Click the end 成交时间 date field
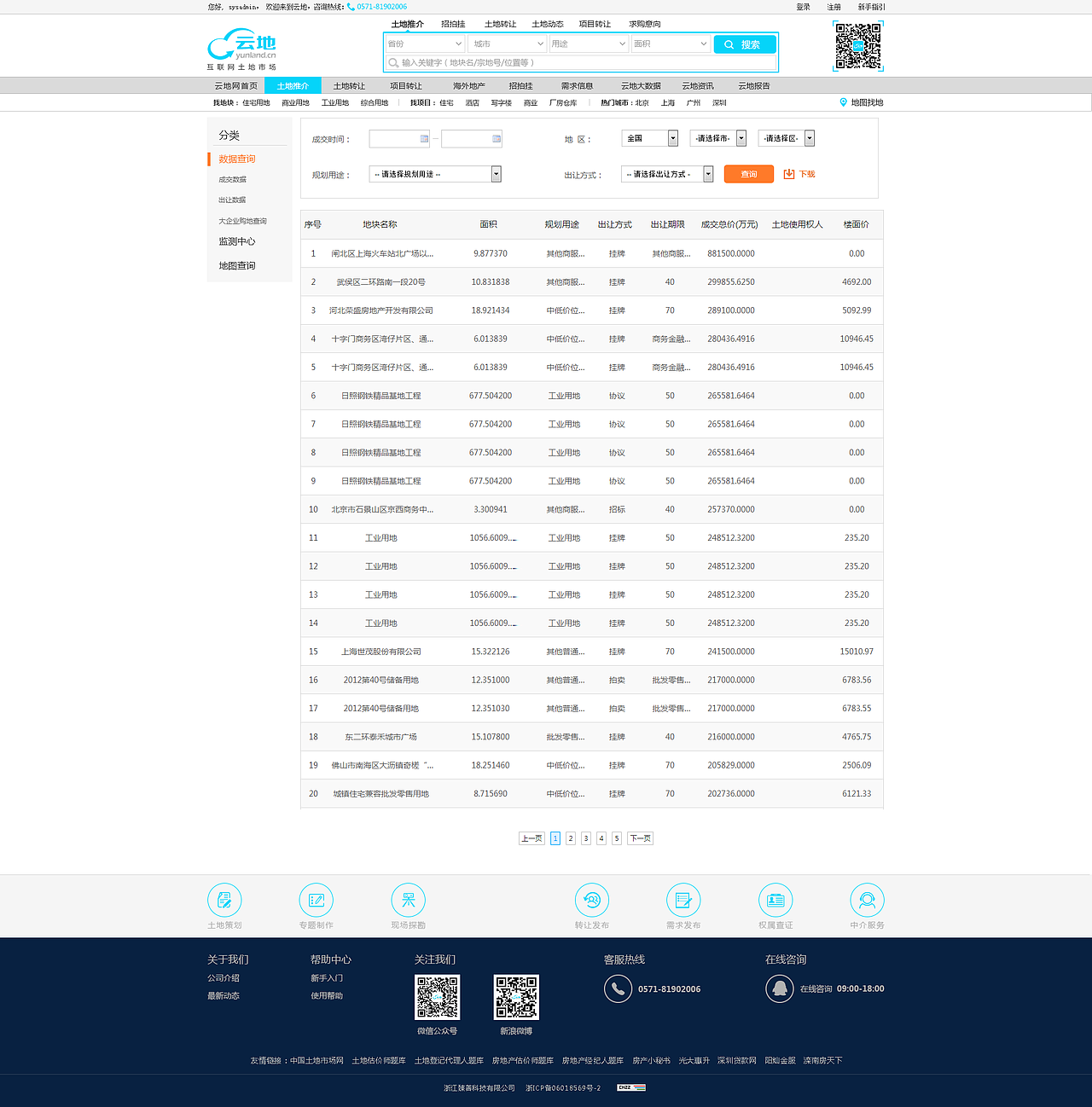 coord(472,138)
